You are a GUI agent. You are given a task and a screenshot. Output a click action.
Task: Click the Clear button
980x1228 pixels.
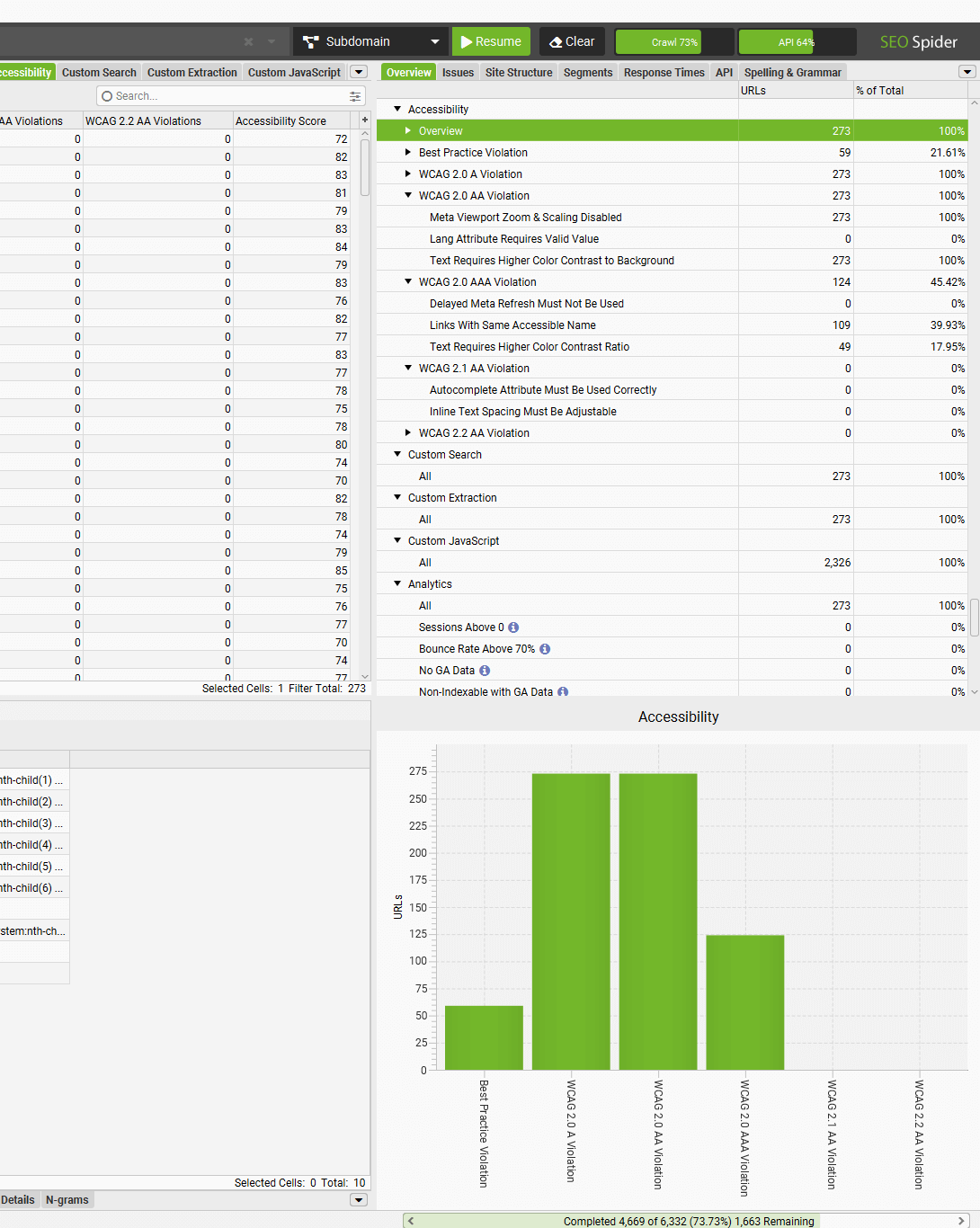tap(572, 42)
